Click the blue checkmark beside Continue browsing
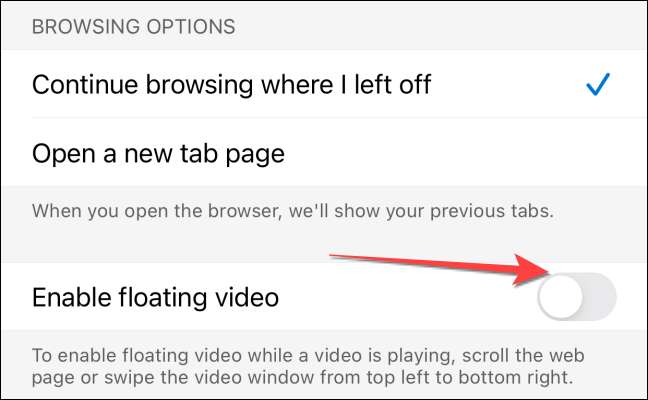The width and height of the screenshot is (648, 400). point(598,84)
